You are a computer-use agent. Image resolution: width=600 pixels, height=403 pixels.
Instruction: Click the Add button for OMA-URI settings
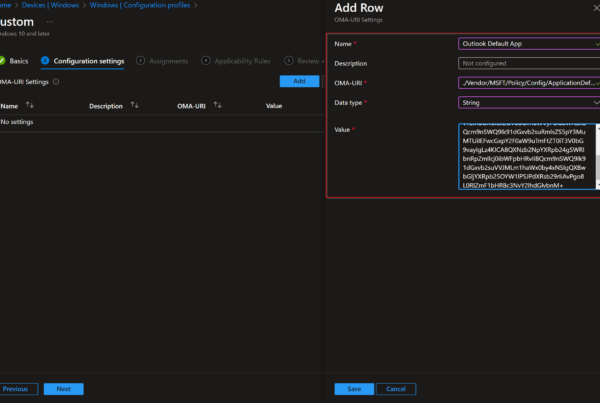(299, 81)
